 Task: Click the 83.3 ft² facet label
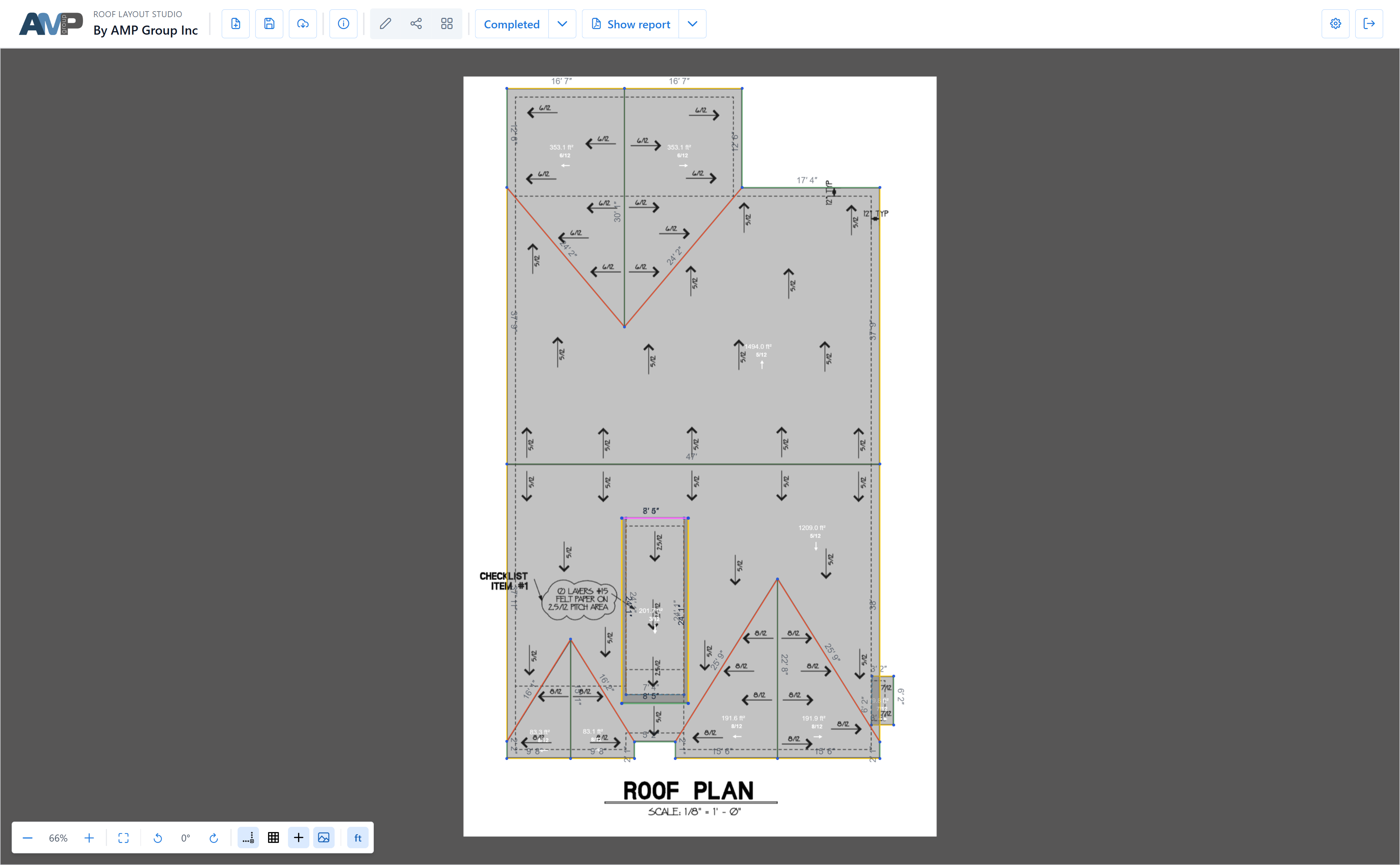pyautogui.click(x=539, y=732)
